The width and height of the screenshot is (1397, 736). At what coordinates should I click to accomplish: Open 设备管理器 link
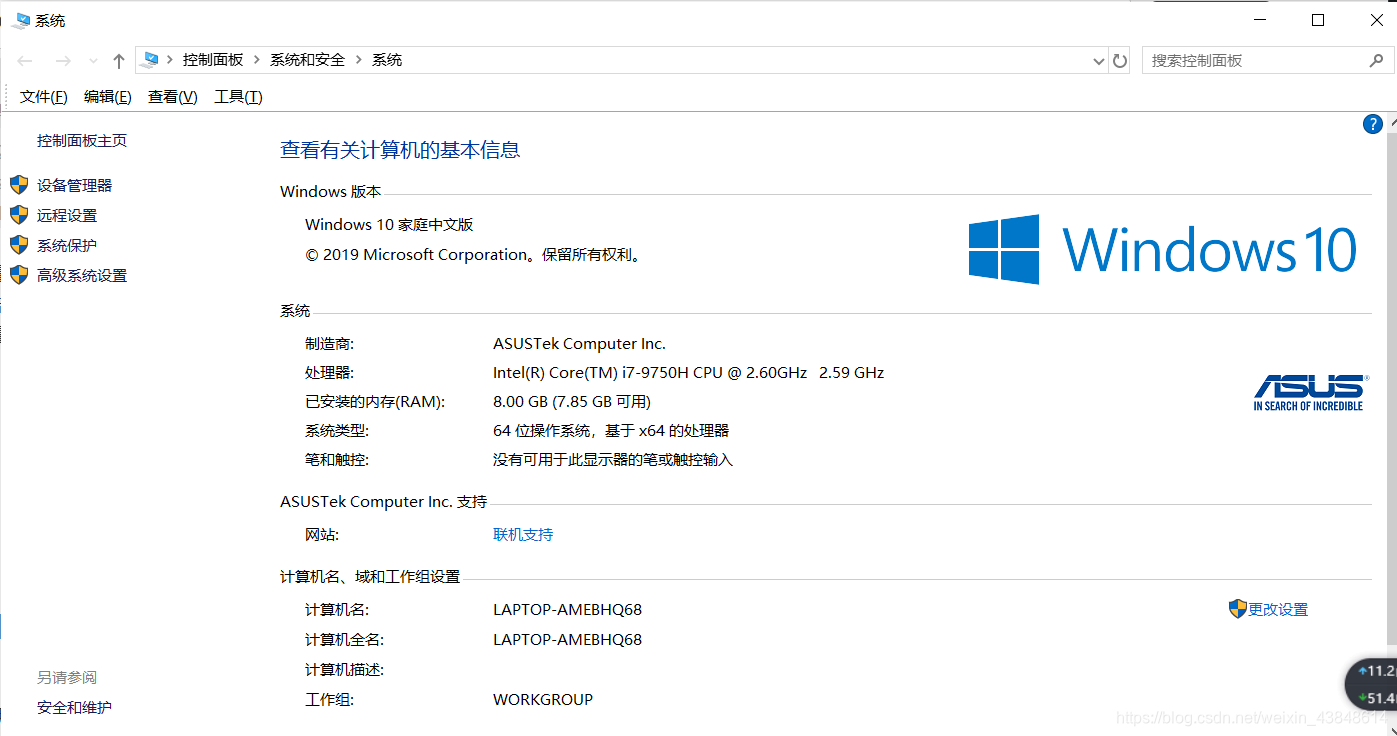point(75,185)
